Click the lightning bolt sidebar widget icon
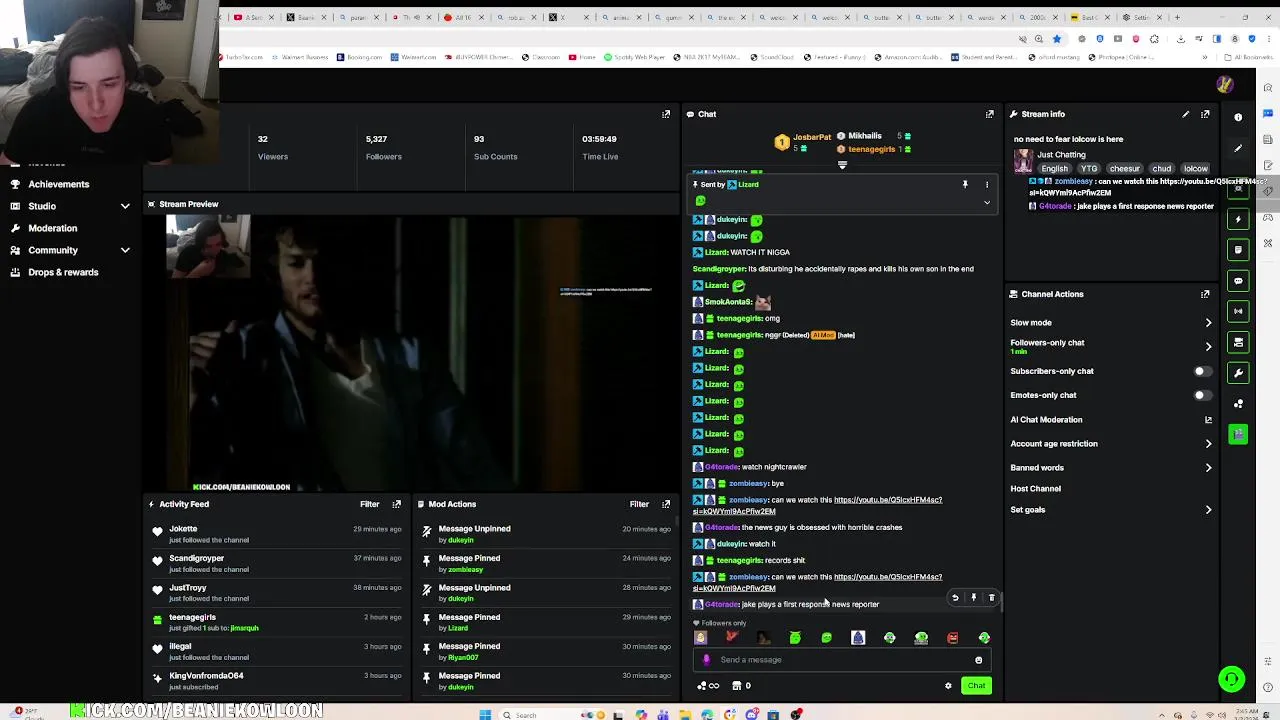The width and height of the screenshot is (1280, 720). point(1239,219)
